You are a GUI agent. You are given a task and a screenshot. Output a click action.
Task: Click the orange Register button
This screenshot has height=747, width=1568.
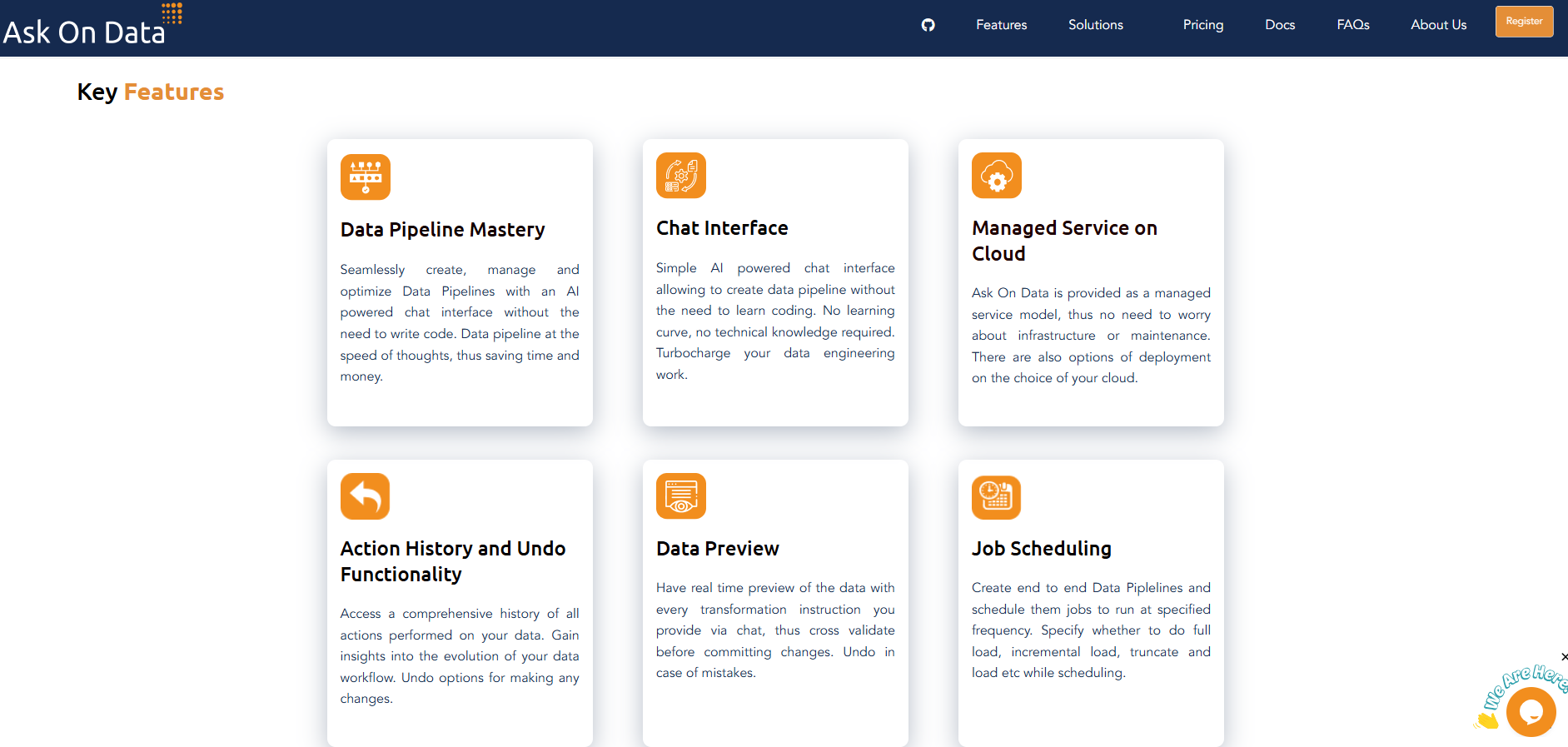(1524, 22)
